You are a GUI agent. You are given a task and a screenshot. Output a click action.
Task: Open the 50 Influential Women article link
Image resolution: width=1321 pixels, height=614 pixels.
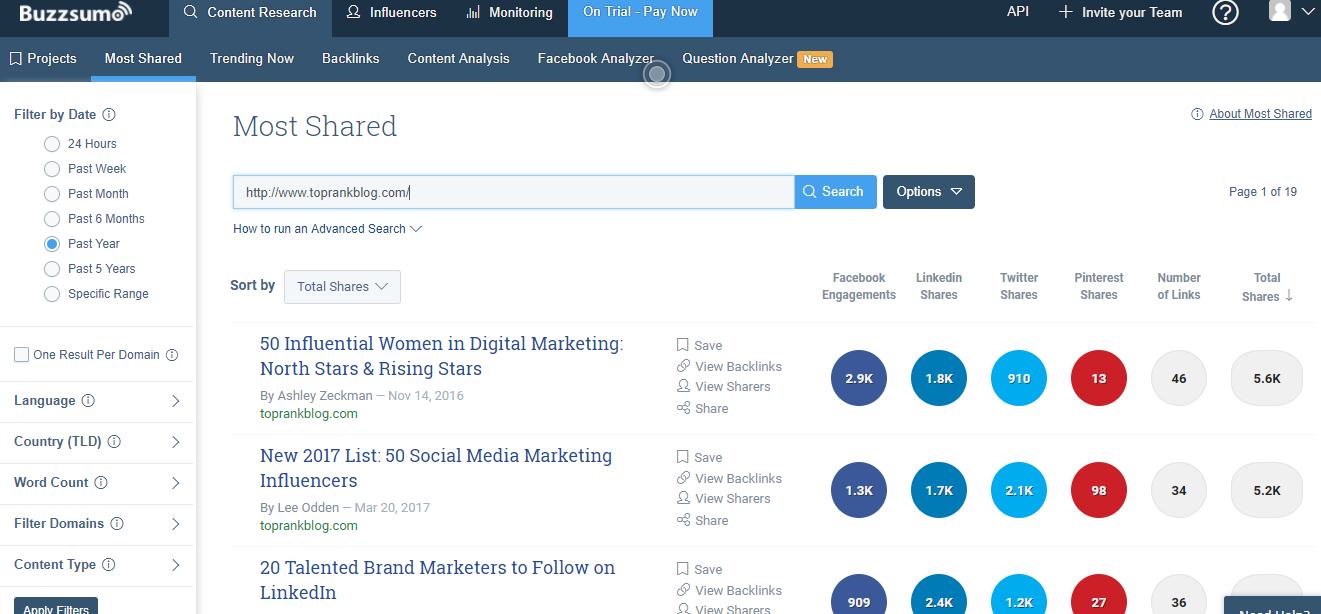(x=441, y=356)
